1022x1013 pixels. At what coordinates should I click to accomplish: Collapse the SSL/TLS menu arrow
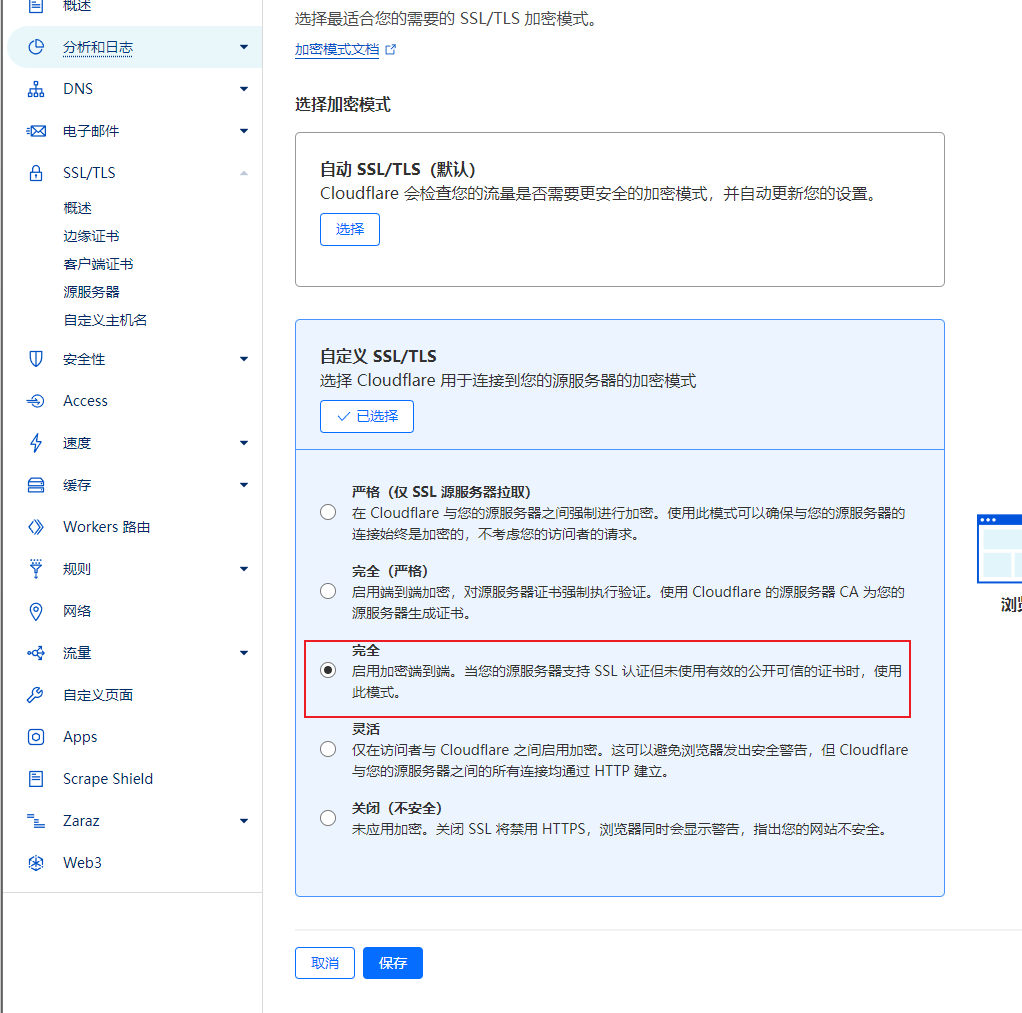click(244, 173)
